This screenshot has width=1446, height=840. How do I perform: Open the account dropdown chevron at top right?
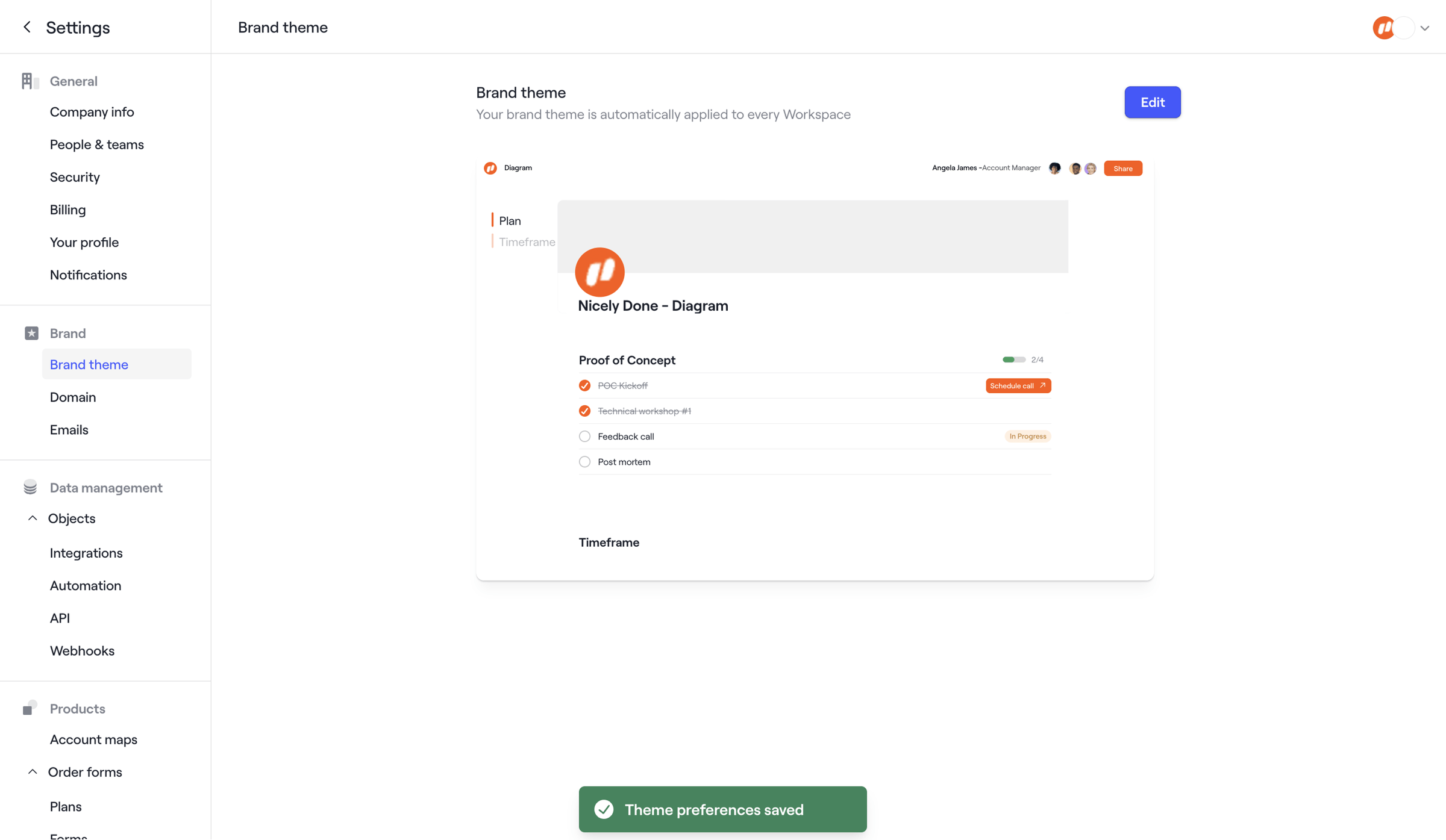pyautogui.click(x=1425, y=28)
